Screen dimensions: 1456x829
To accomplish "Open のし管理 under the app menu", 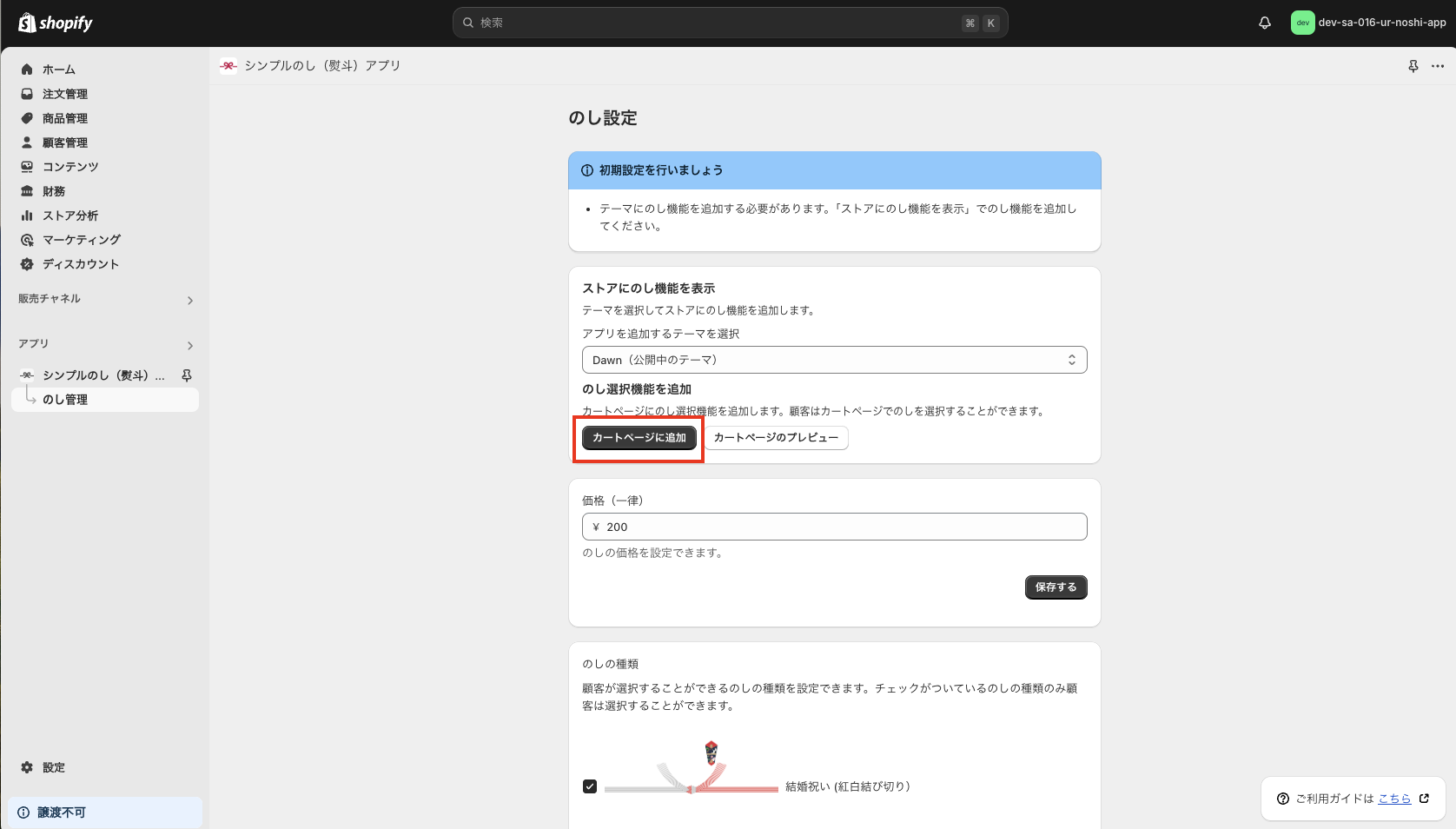I will click(65, 400).
